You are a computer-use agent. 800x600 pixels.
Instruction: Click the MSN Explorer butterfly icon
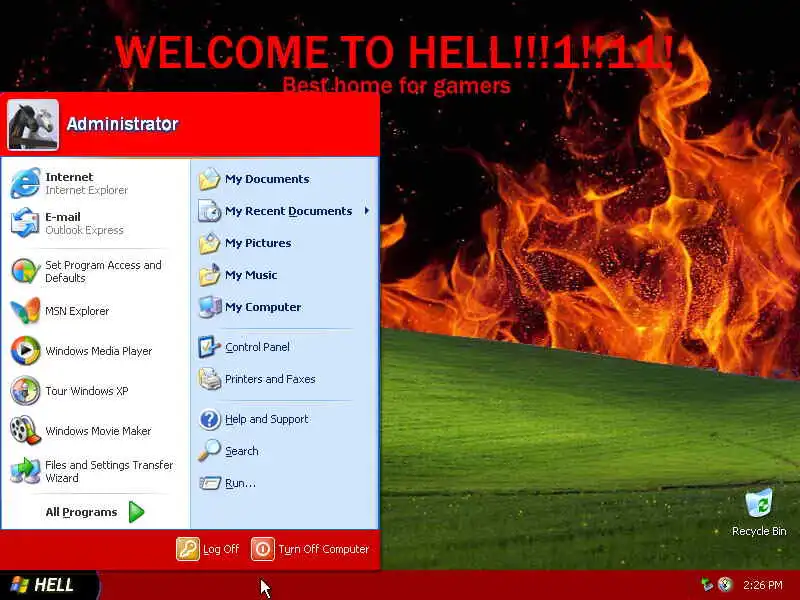pos(24,311)
